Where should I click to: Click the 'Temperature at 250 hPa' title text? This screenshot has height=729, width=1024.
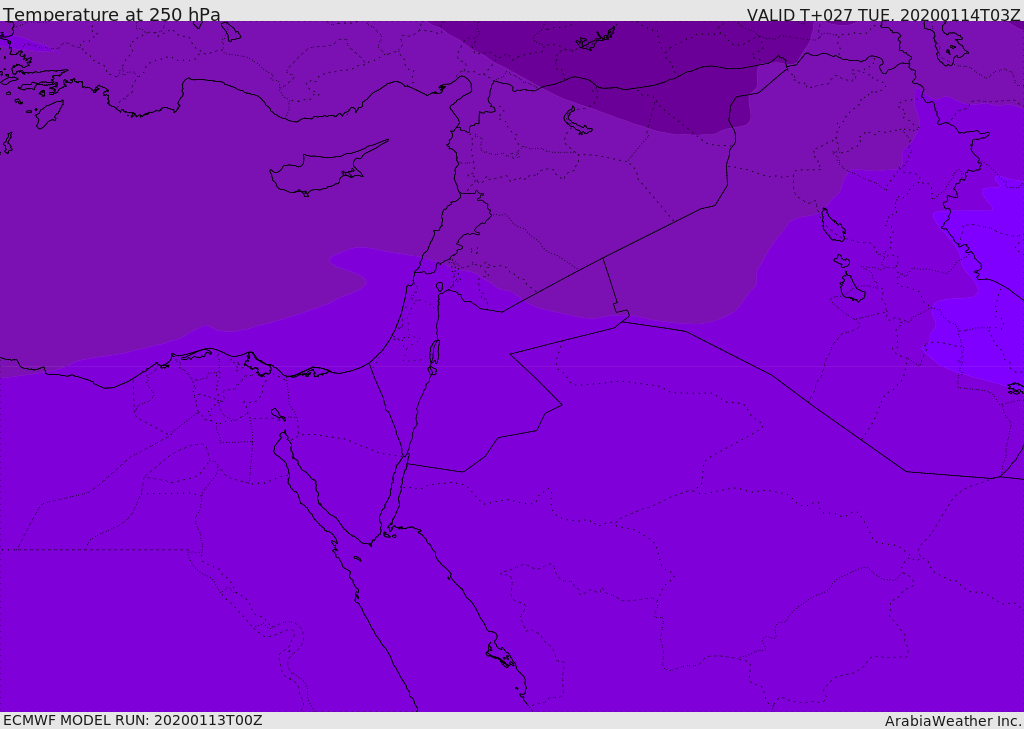(x=112, y=14)
